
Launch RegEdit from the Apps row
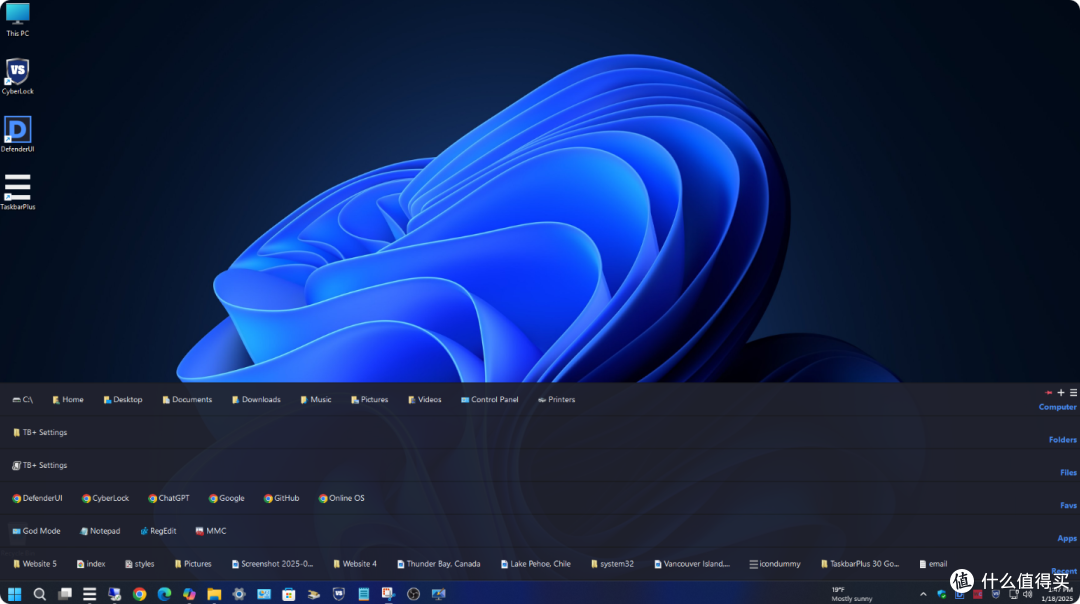click(158, 531)
